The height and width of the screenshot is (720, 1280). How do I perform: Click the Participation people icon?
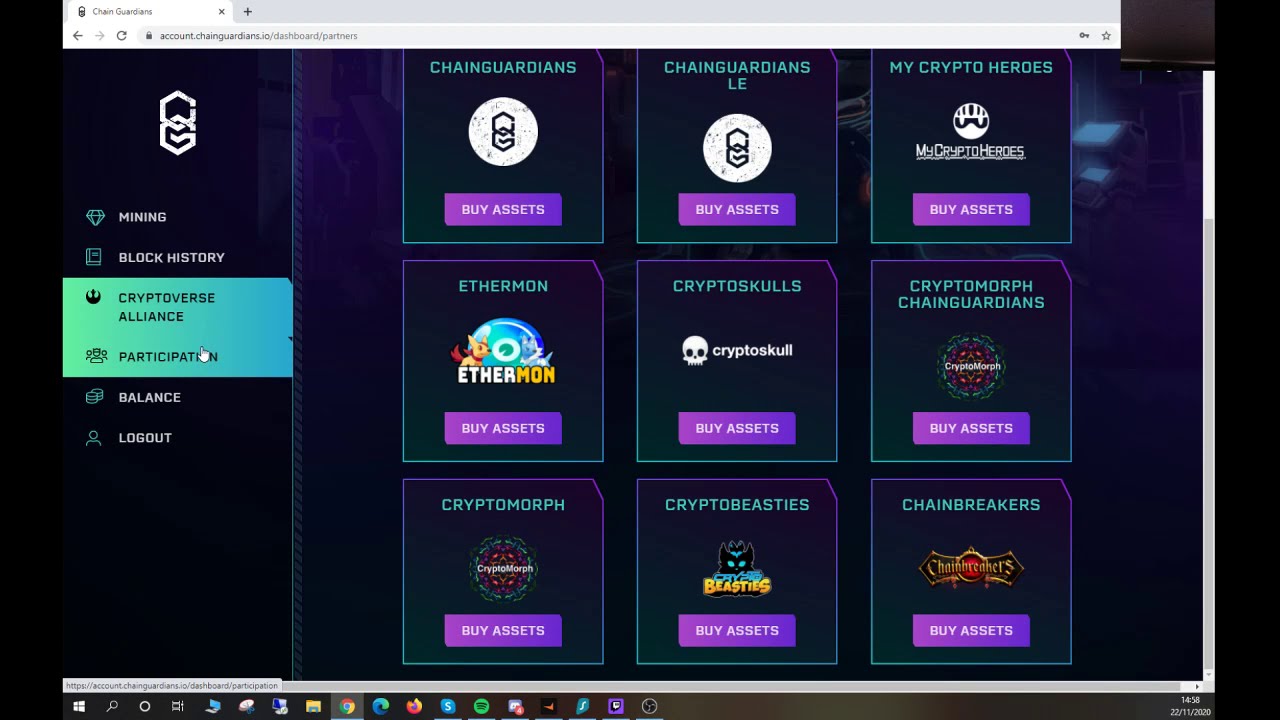[96, 356]
